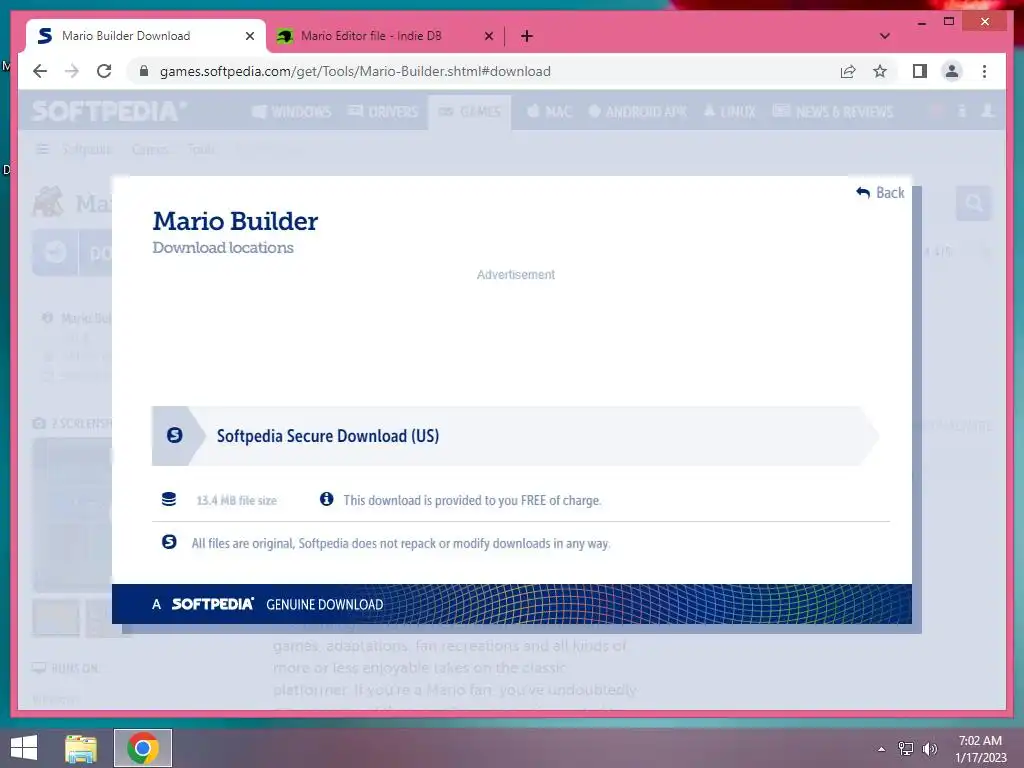This screenshot has width=1024, height=768.
Task: Switch to the Mario Editor file - Indie DB tab
Action: pos(385,36)
